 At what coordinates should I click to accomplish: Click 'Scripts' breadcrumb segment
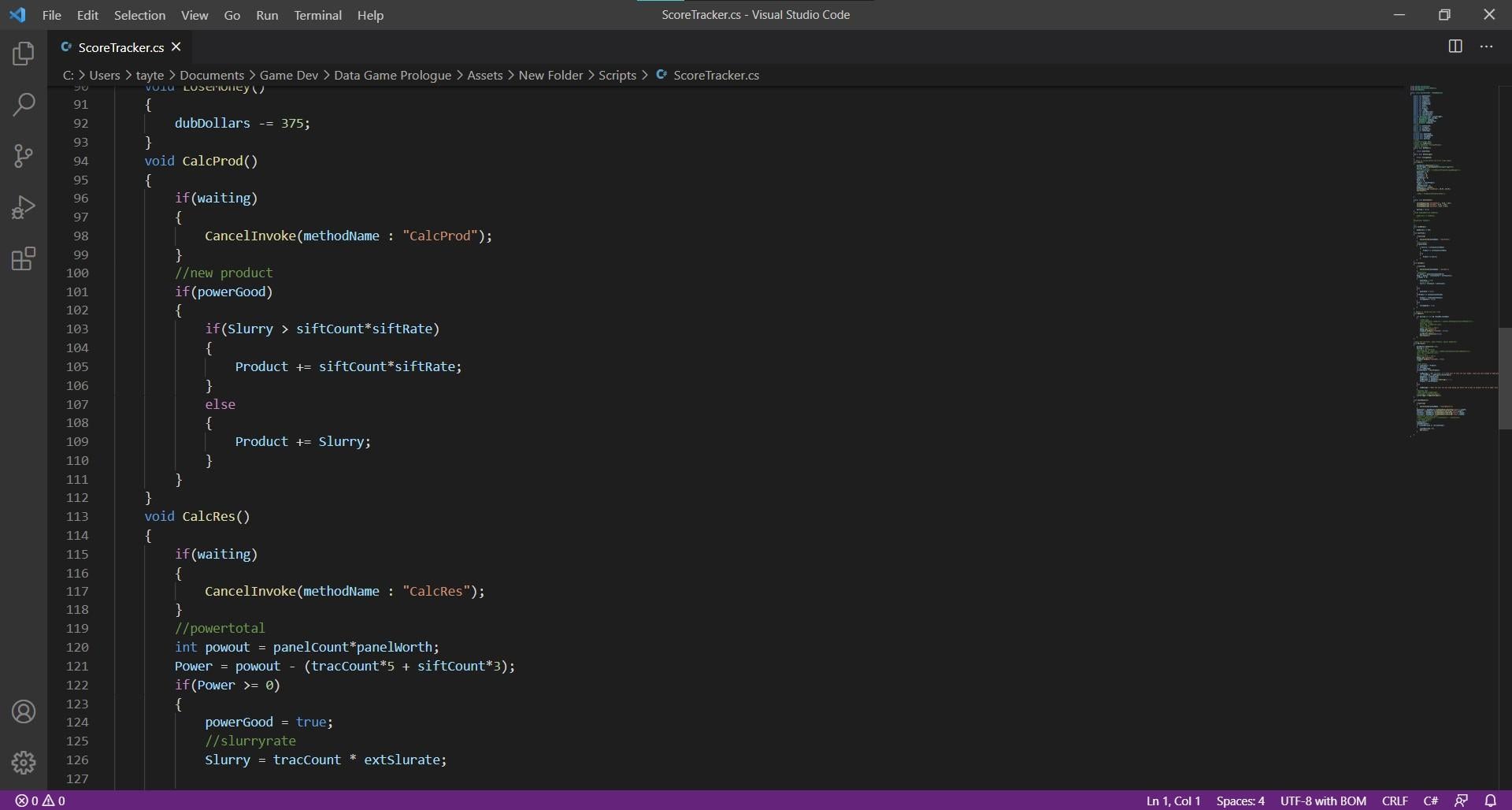[x=617, y=75]
